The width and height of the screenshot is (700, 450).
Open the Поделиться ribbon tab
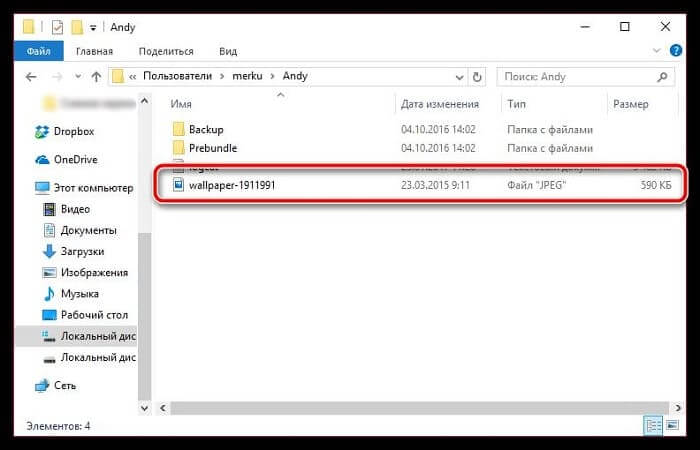(166, 51)
